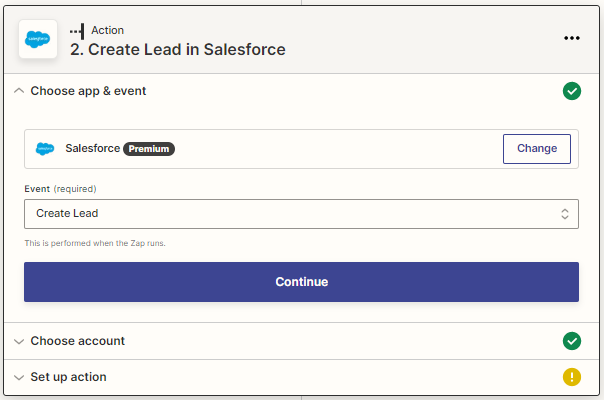Click the Event (required) label
604x400 pixels.
pos(60,189)
